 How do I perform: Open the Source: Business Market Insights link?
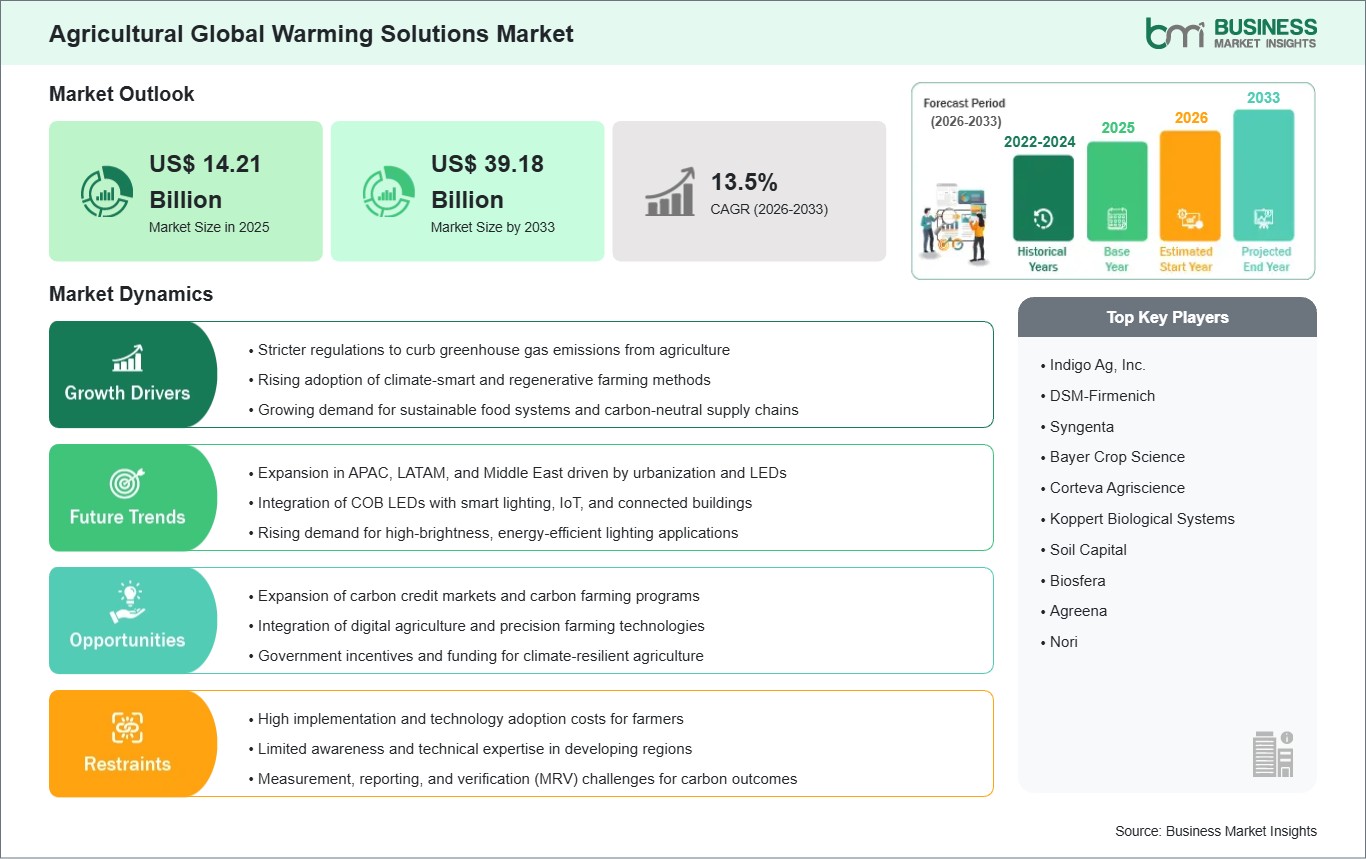click(1216, 831)
